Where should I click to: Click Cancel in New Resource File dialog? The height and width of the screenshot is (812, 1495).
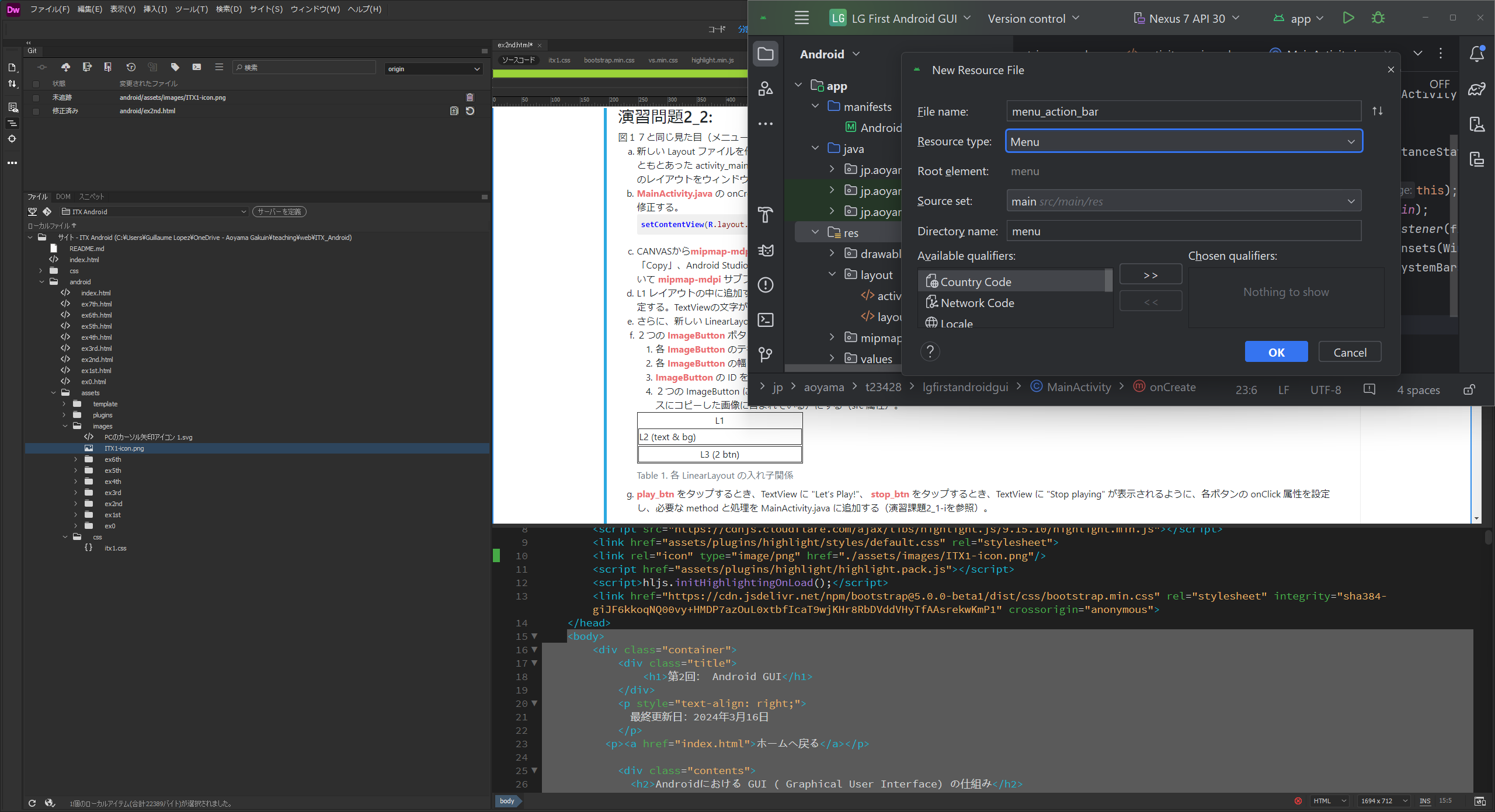pyautogui.click(x=1350, y=352)
